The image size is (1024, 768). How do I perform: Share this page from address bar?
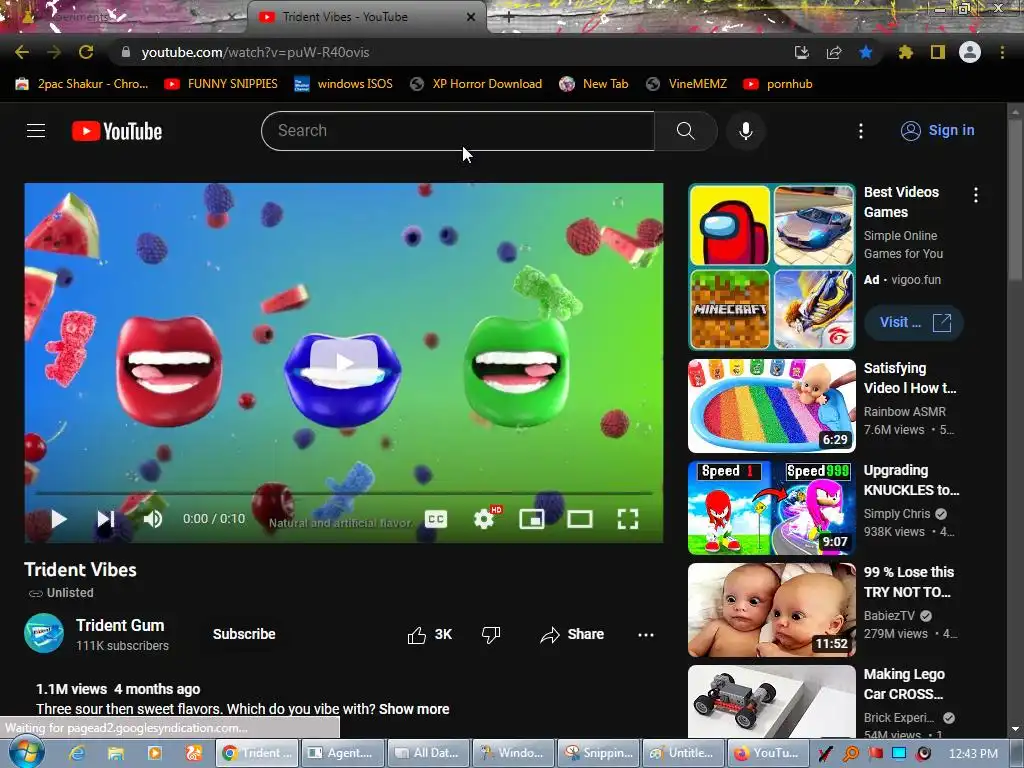(x=833, y=52)
